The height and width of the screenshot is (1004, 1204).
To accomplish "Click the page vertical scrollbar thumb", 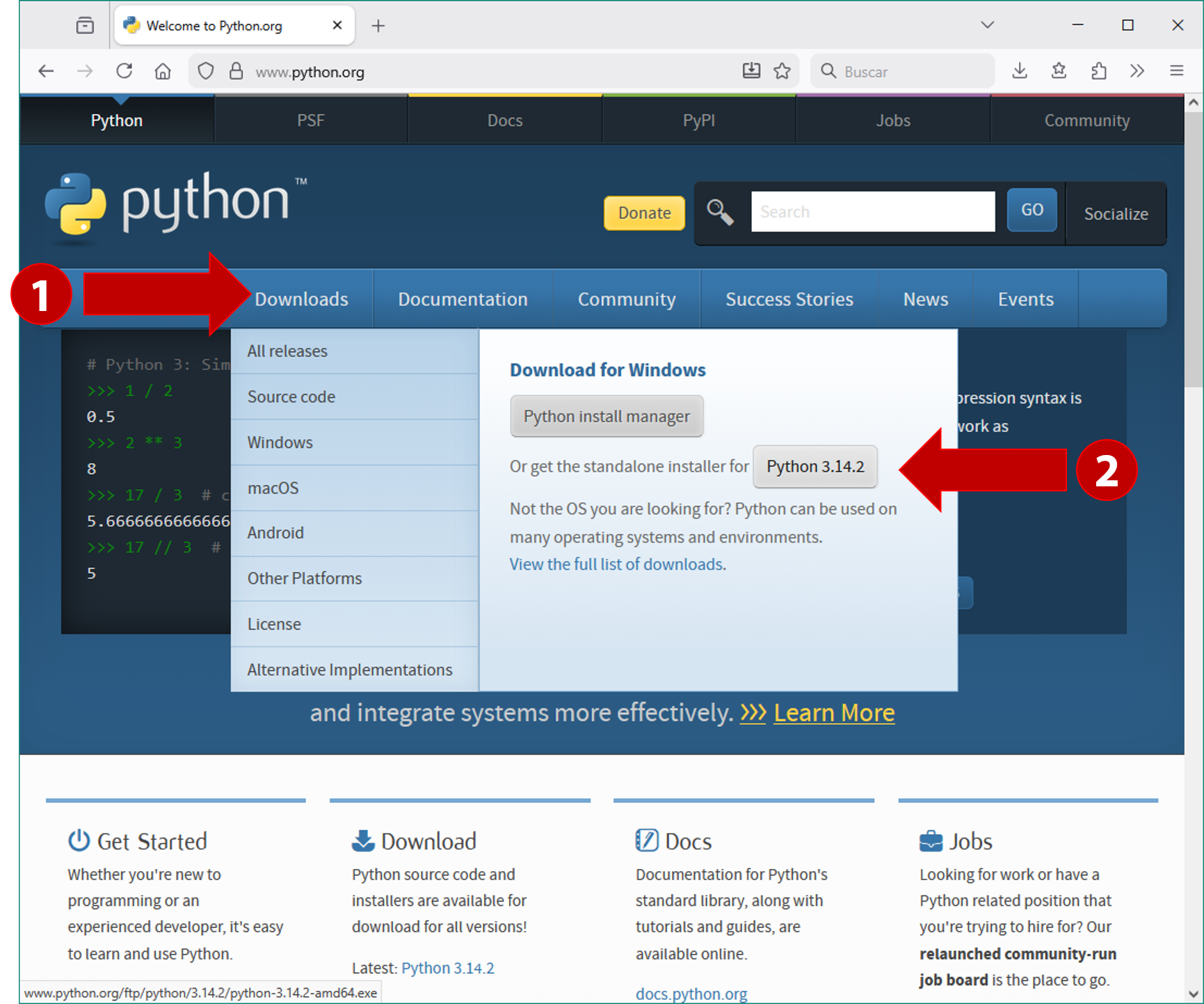I will click(x=1194, y=249).
